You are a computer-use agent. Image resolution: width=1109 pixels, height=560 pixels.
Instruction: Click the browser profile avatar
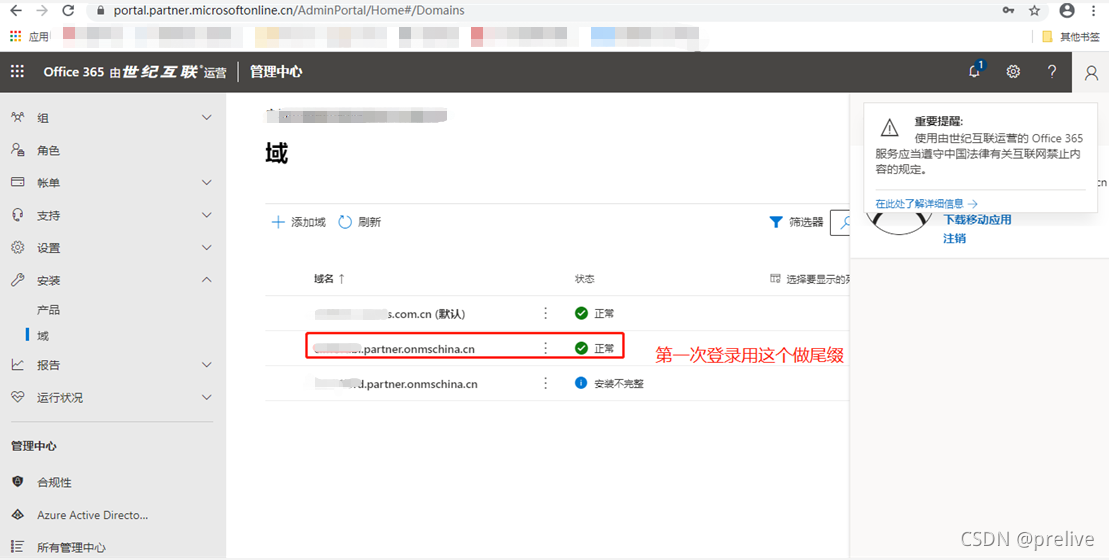[1067, 11]
